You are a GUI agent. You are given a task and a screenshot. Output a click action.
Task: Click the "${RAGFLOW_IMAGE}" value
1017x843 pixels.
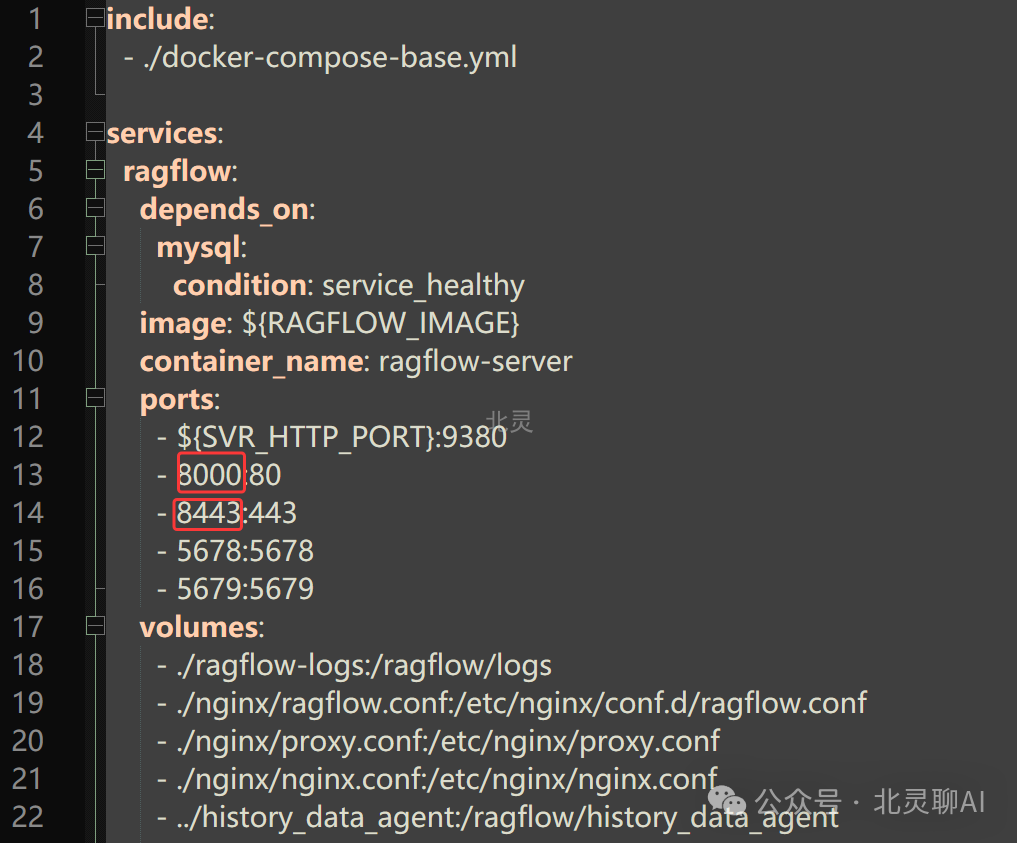point(381,323)
